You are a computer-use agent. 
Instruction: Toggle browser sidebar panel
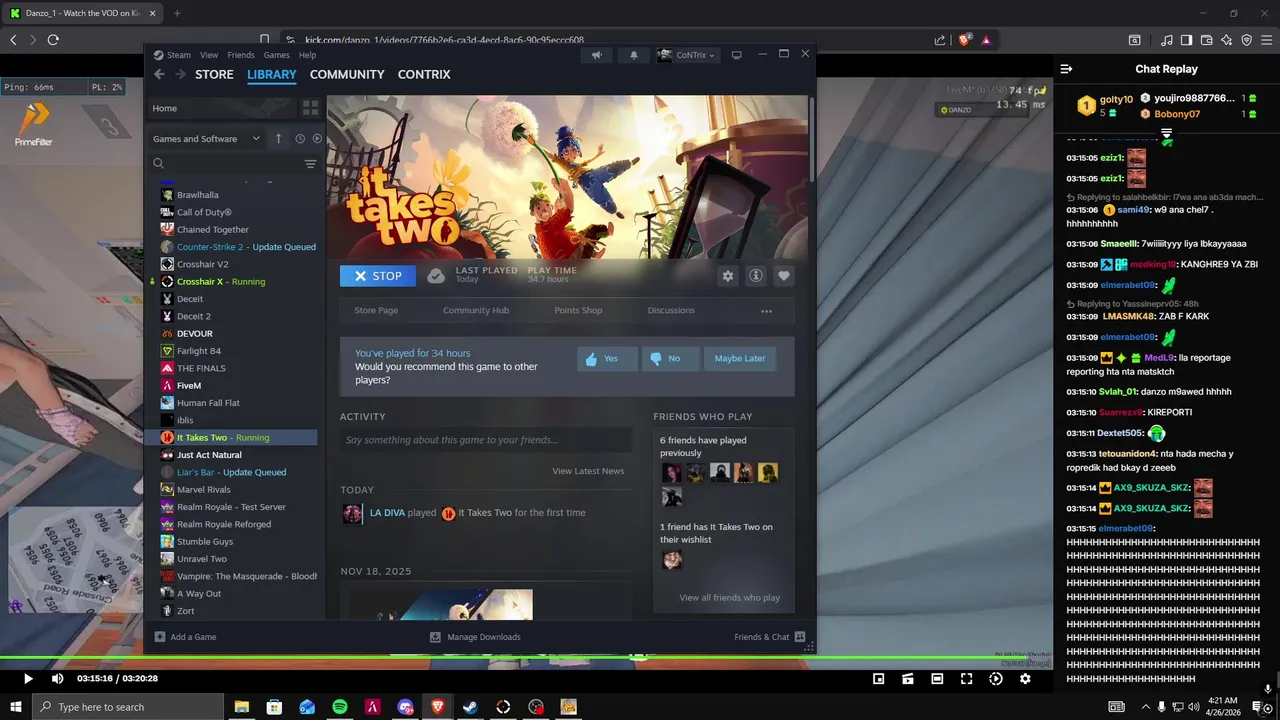coord(1186,40)
